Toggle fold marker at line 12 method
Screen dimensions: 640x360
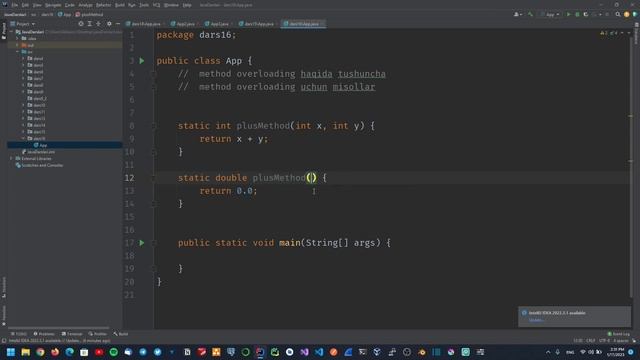154,178
